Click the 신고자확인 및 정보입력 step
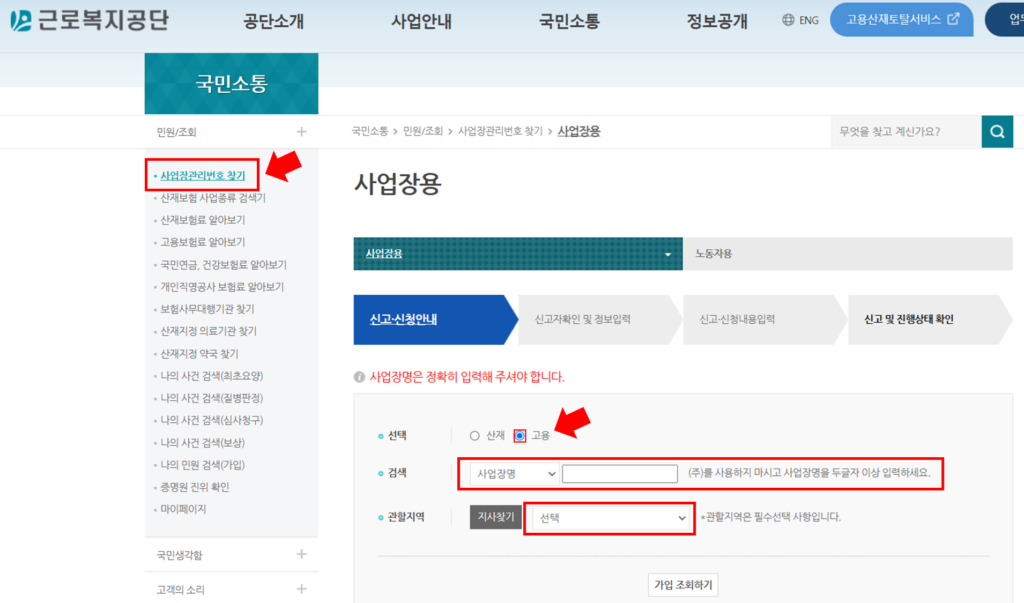The image size is (1024, 603). [x=584, y=318]
